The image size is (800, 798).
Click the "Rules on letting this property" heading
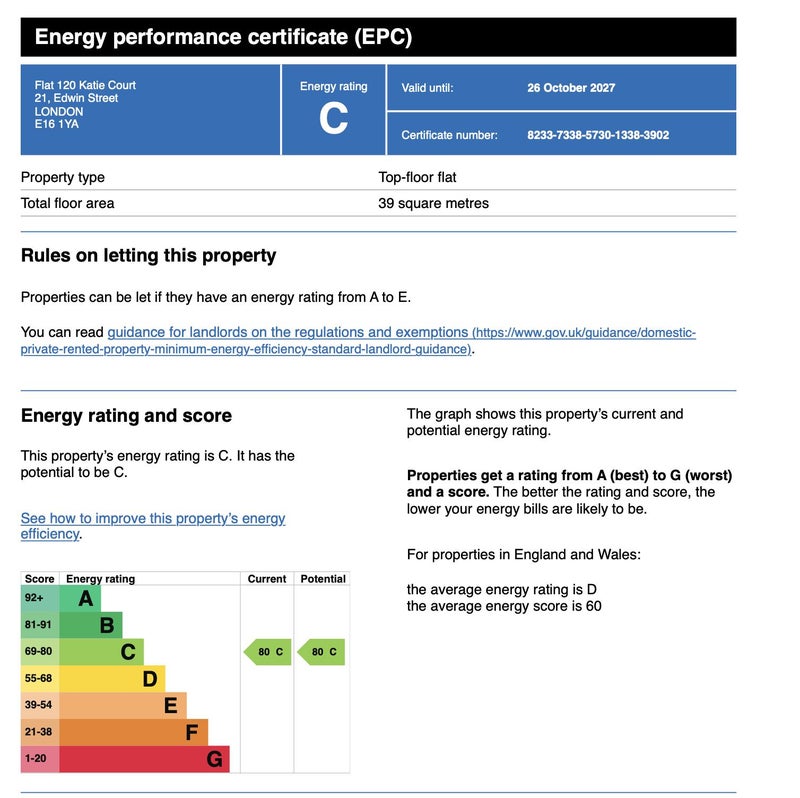[x=148, y=256]
